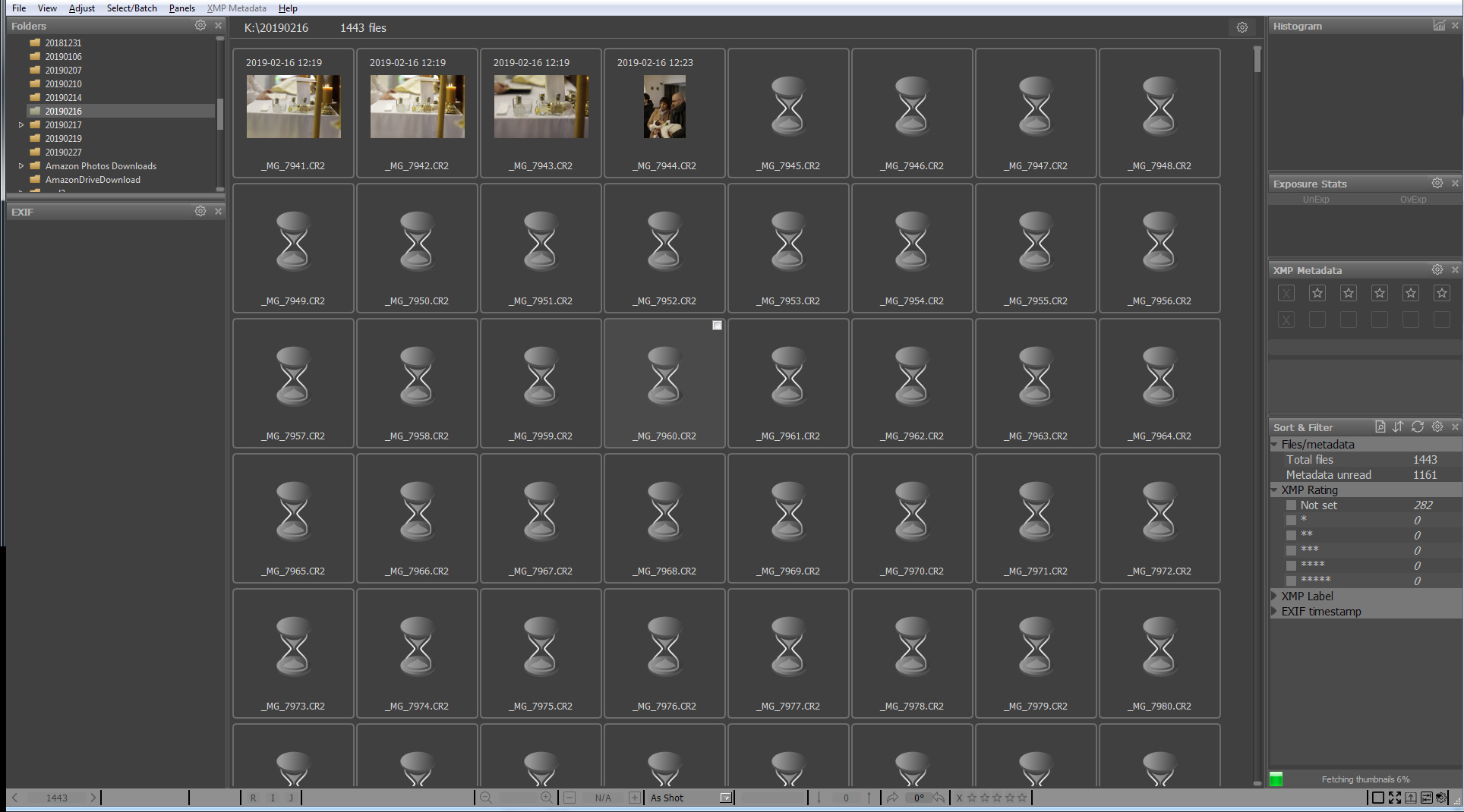
Task: Click the single-image view icon in bottom-right
Action: 1377,798
